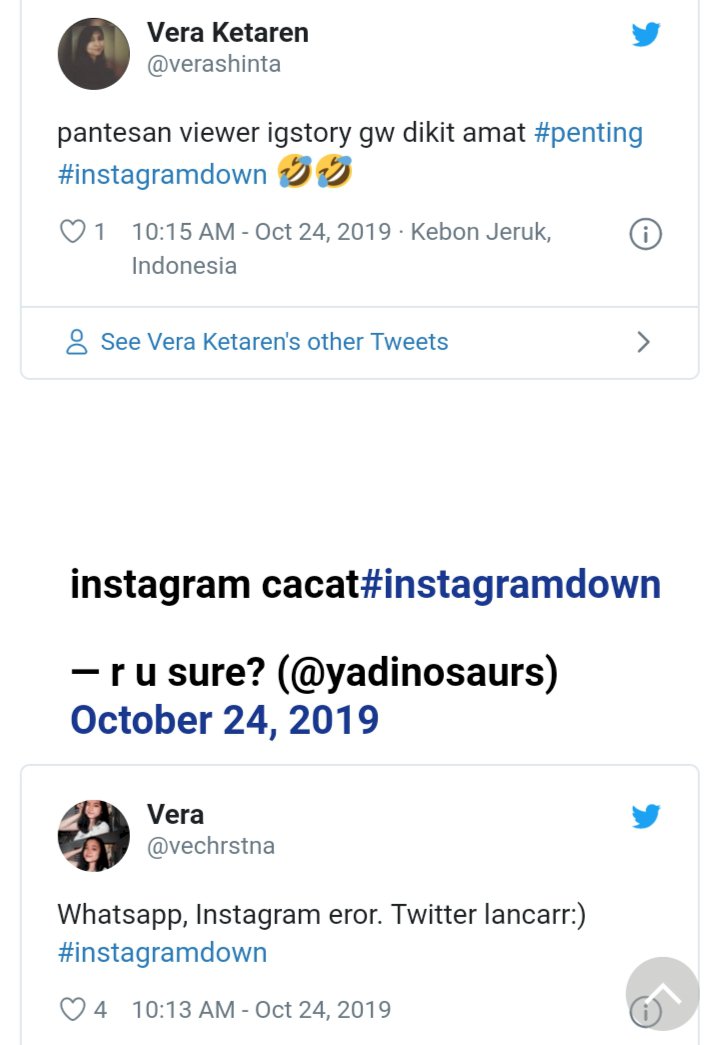Viewport: 719px width, 1045px height.
Task: Click the 10:15 AM - Oct 24, 2019 timestamp
Action: point(261,232)
